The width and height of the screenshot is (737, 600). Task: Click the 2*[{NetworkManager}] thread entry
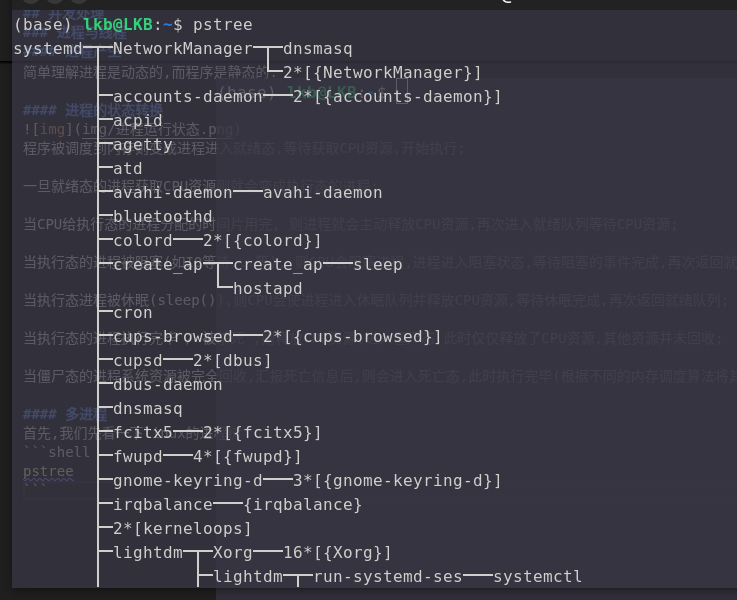(x=382, y=73)
